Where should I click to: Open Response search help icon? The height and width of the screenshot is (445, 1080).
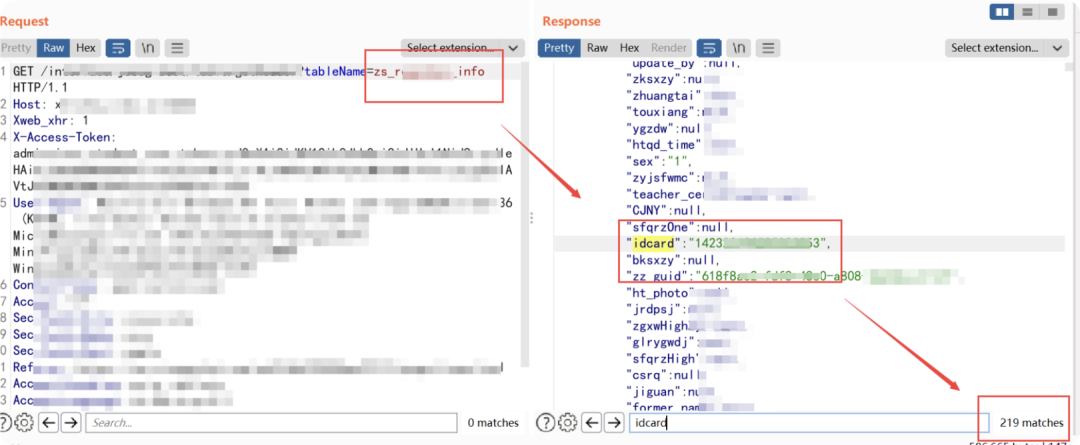[546, 422]
